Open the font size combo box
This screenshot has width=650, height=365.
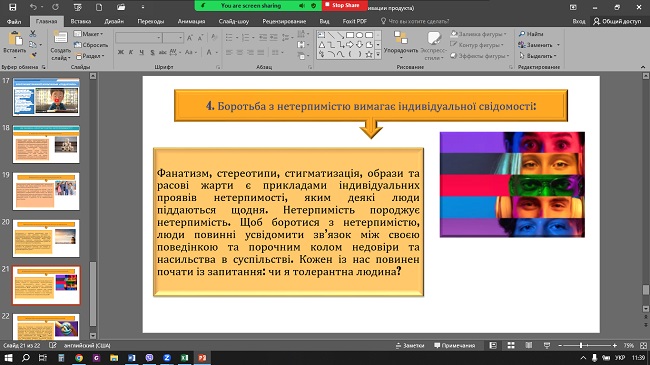(173, 38)
